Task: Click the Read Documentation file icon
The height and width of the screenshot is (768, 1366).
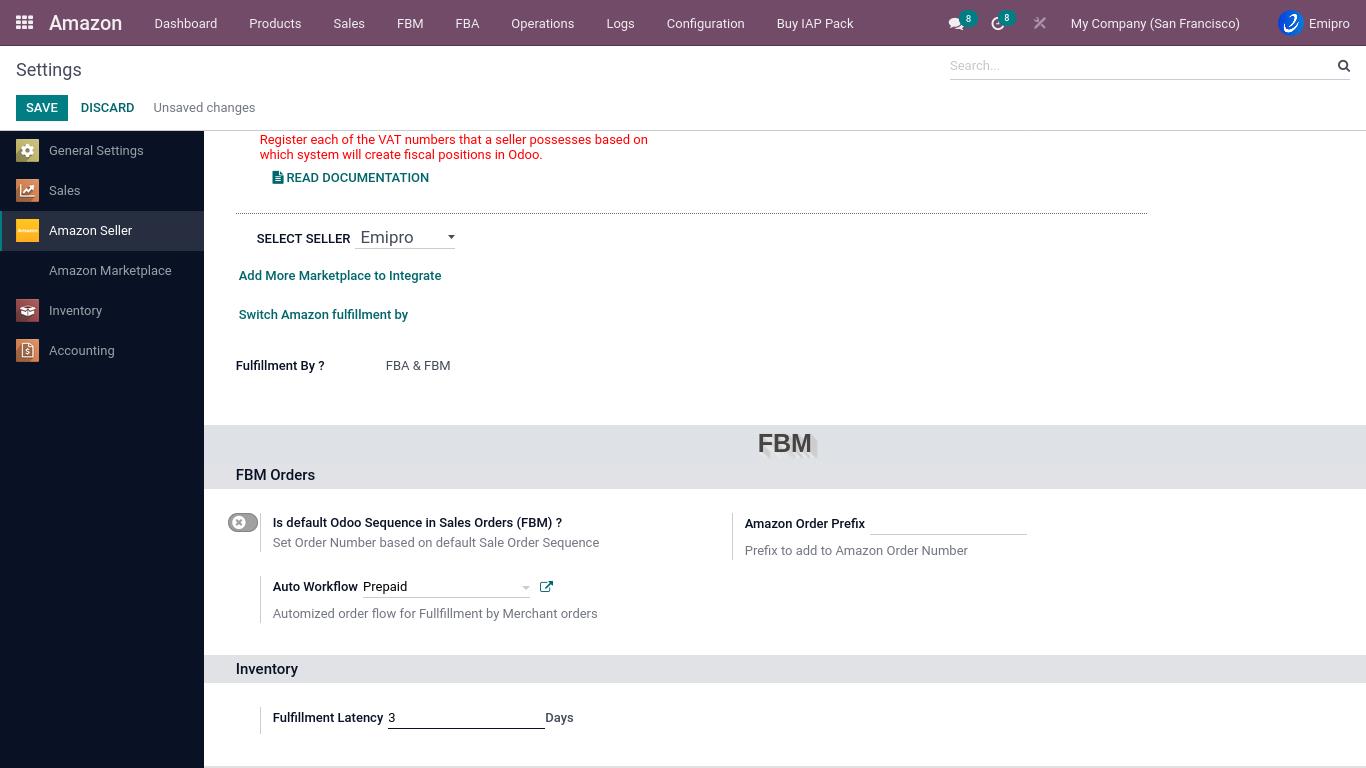Action: point(278,177)
